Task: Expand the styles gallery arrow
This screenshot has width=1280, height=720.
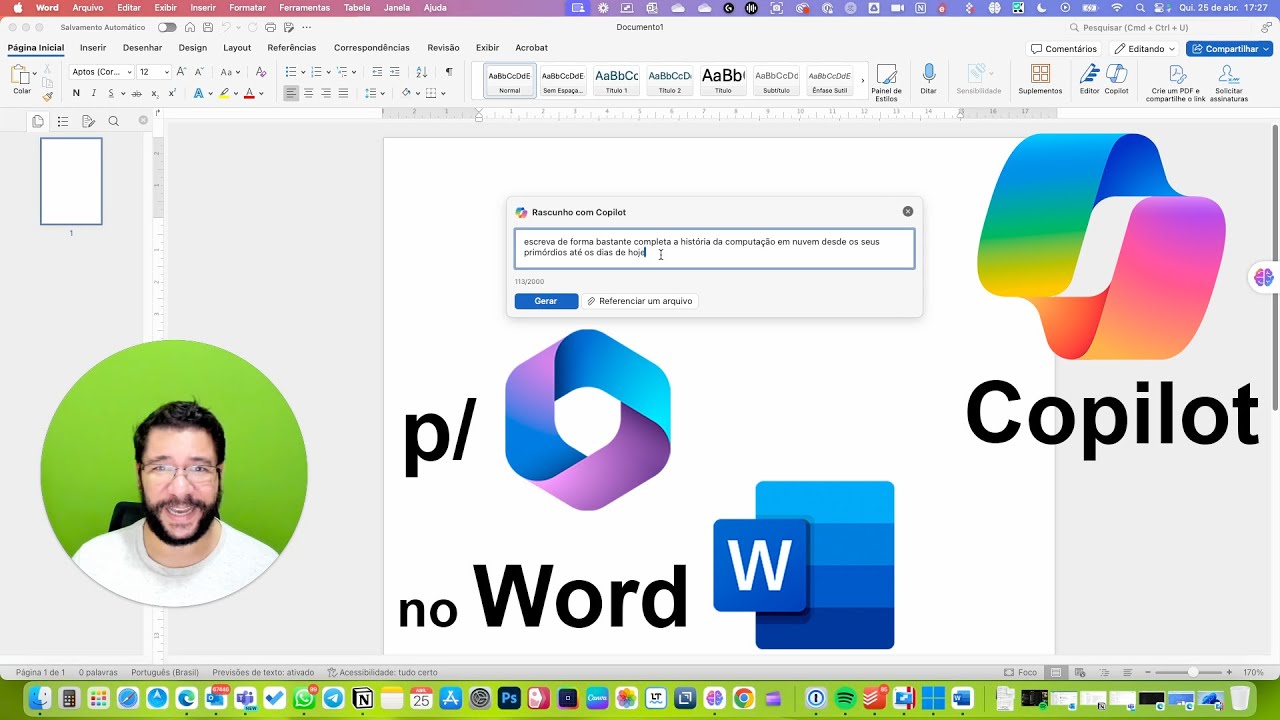Action: point(863,80)
